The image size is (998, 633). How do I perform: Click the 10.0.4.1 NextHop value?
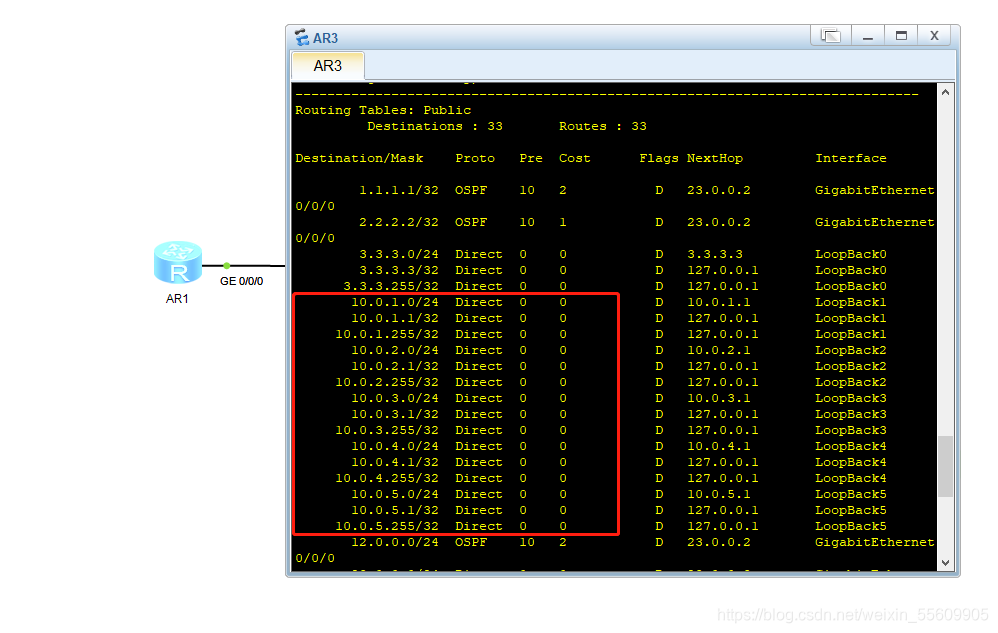[719, 446]
